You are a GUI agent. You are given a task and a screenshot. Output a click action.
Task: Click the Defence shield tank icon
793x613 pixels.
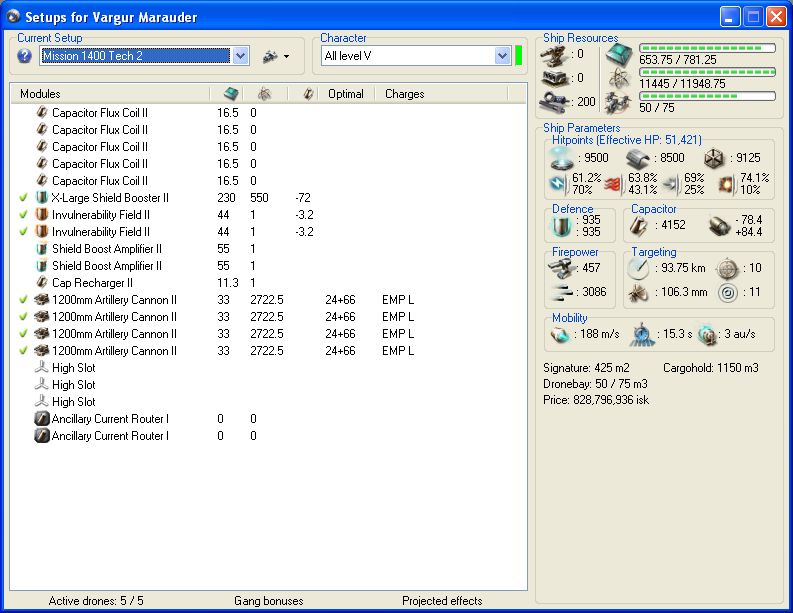[561, 226]
